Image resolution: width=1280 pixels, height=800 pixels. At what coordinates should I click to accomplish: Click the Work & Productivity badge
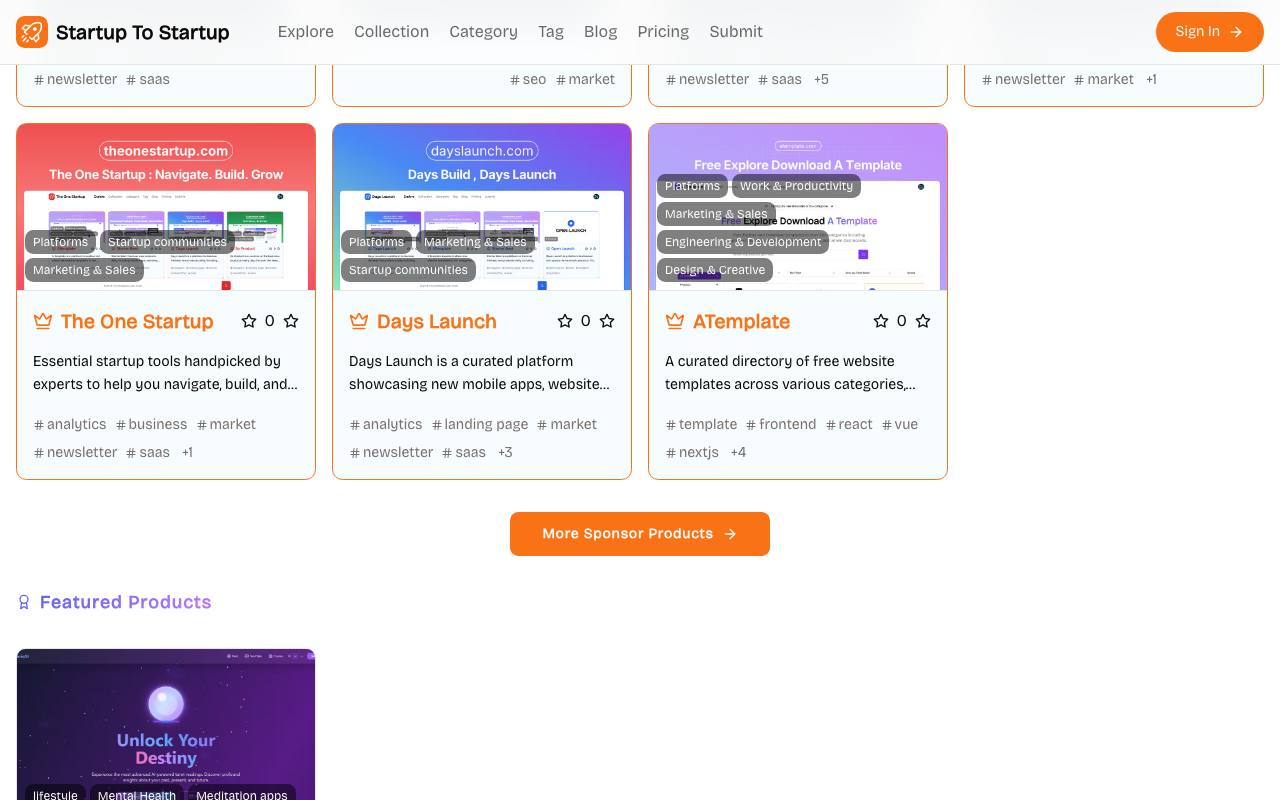(x=796, y=186)
